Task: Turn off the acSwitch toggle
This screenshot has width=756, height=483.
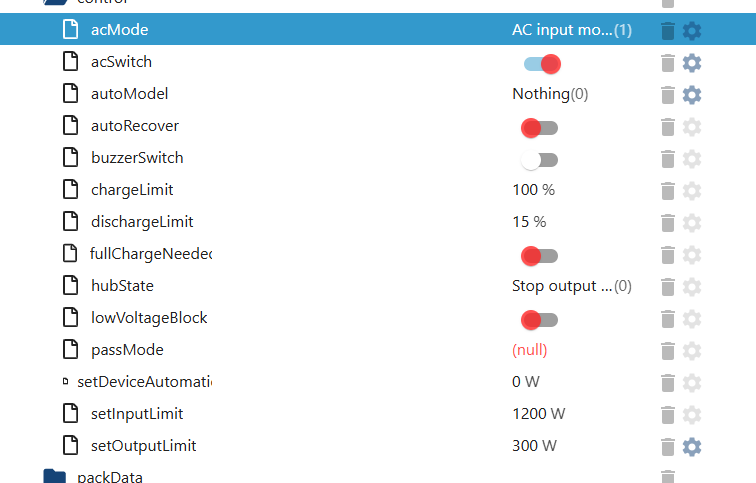Action: point(541,64)
